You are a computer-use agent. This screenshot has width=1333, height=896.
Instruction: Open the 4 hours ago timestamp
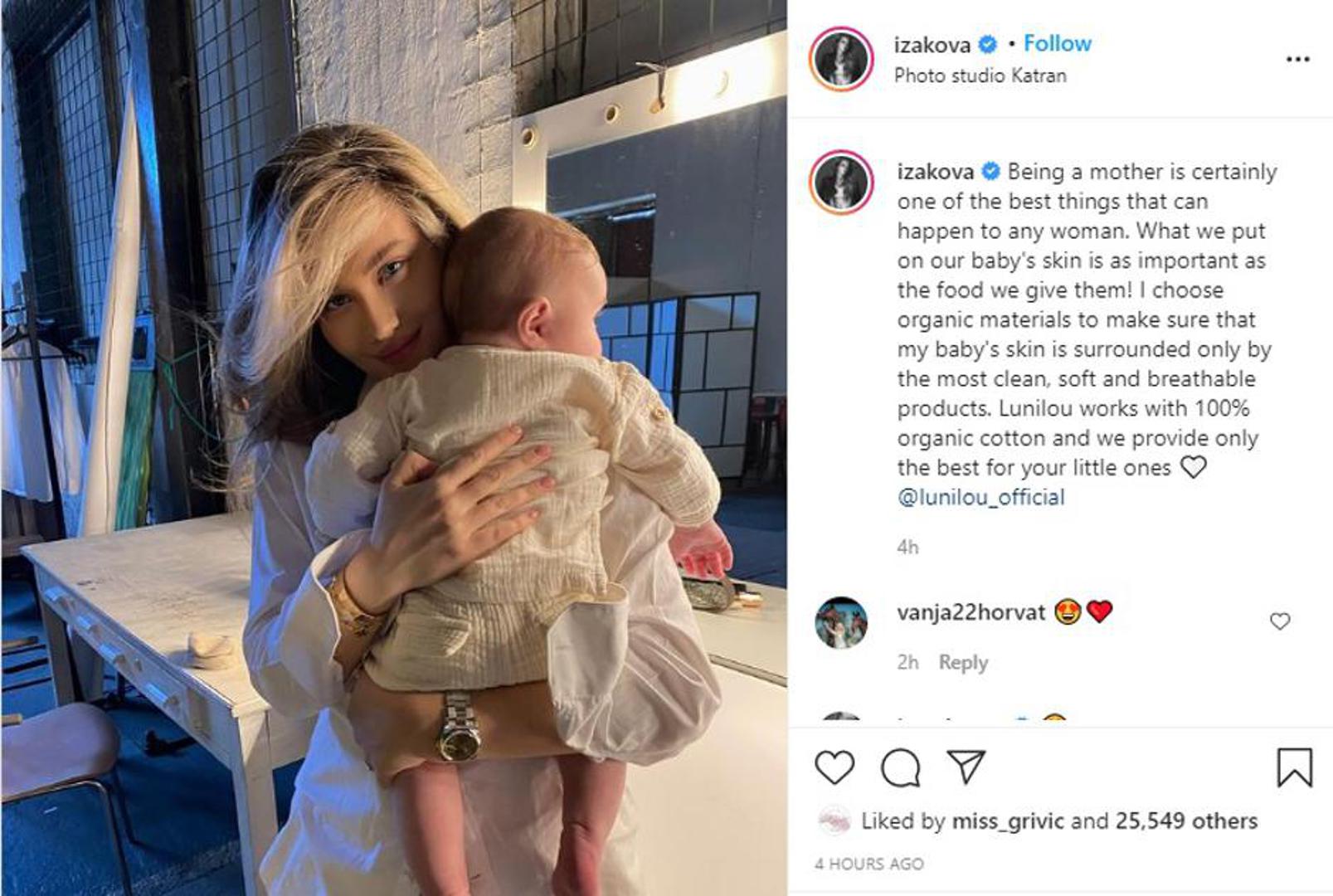868,864
